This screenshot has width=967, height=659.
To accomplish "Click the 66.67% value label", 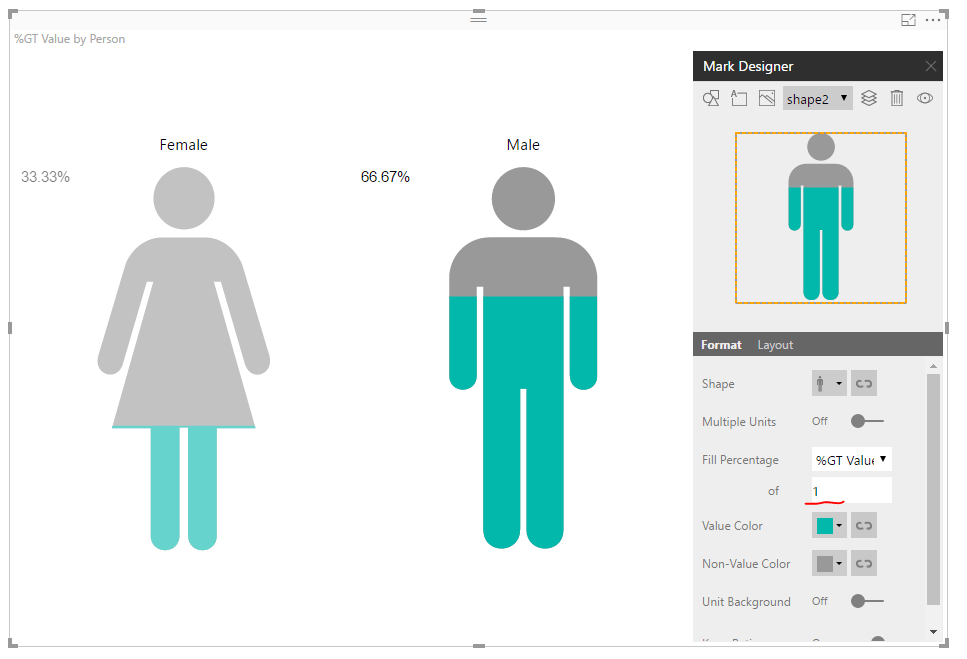I will (385, 177).
